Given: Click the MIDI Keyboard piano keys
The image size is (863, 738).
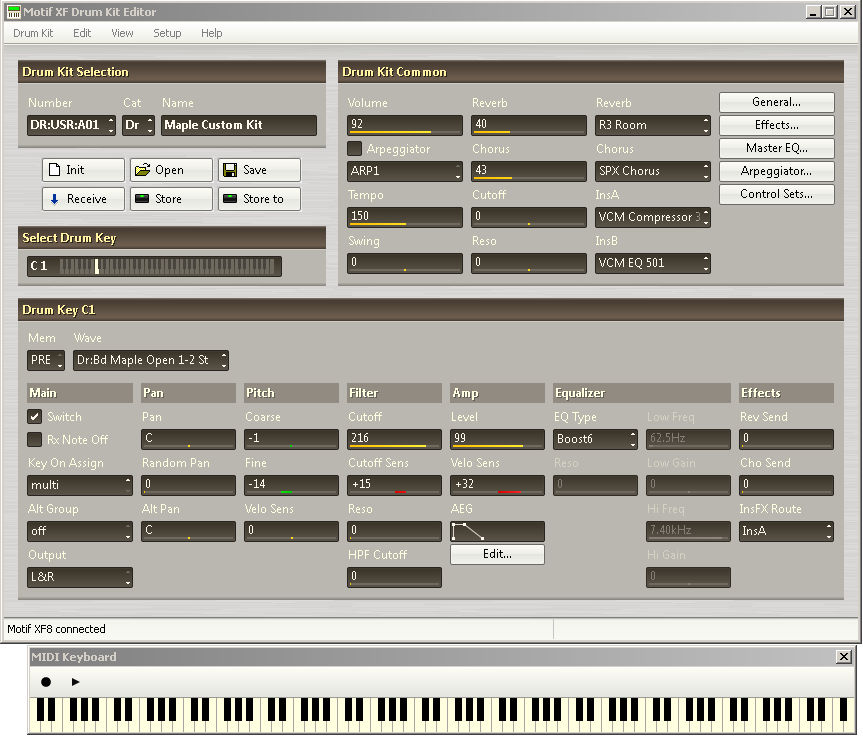Looking at the screenshot, I should [x=441, y=714].
